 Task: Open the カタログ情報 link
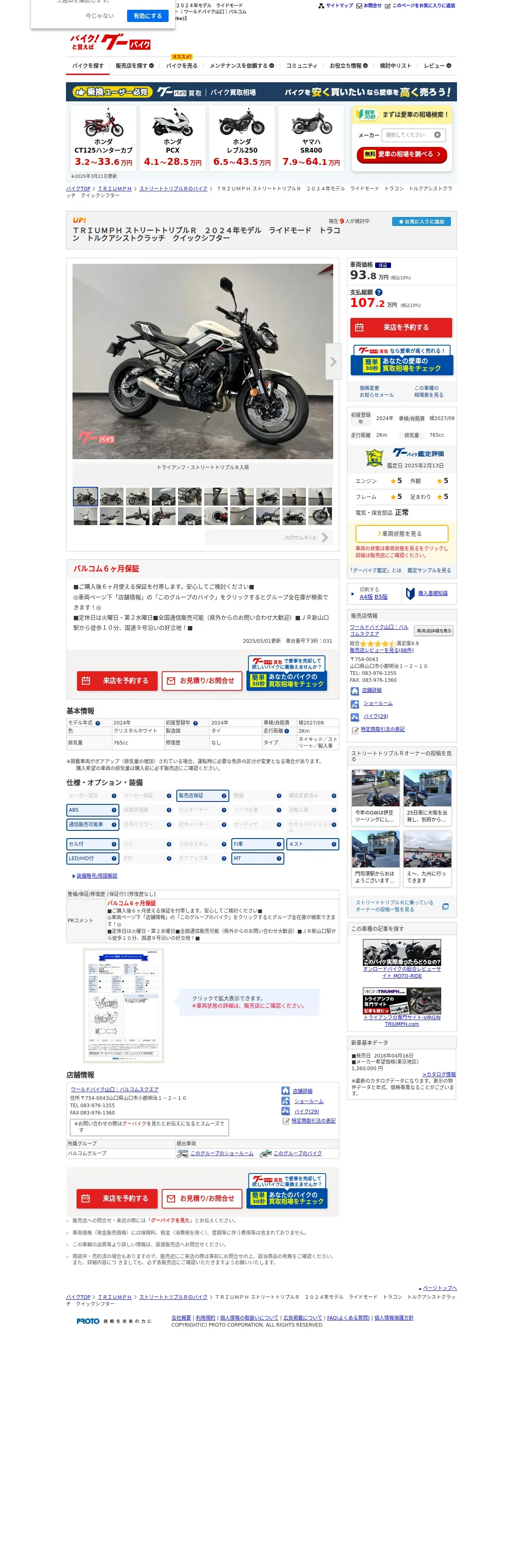click(x=439, y=1074)
